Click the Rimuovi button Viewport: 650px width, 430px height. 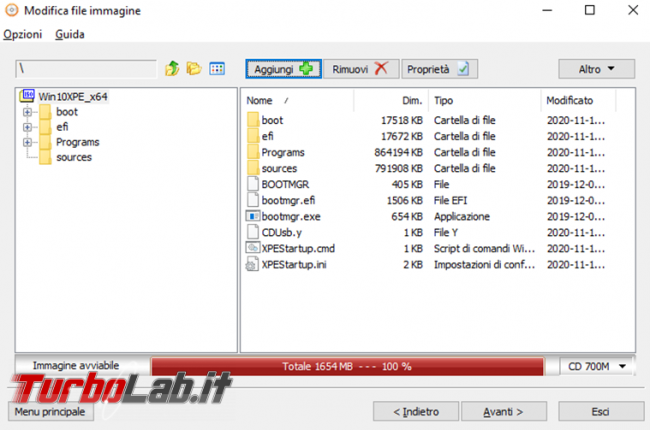[361, 69]
